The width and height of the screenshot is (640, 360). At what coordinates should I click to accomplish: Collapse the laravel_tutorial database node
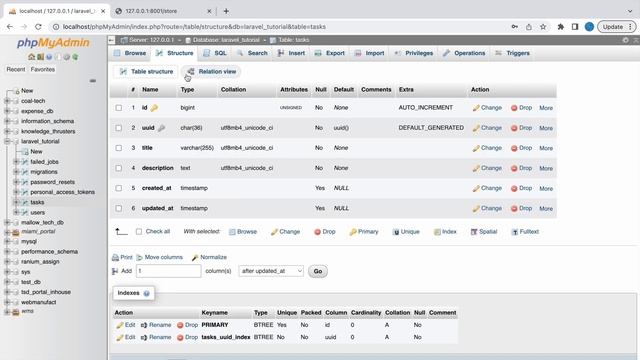(x=7, y=141)
